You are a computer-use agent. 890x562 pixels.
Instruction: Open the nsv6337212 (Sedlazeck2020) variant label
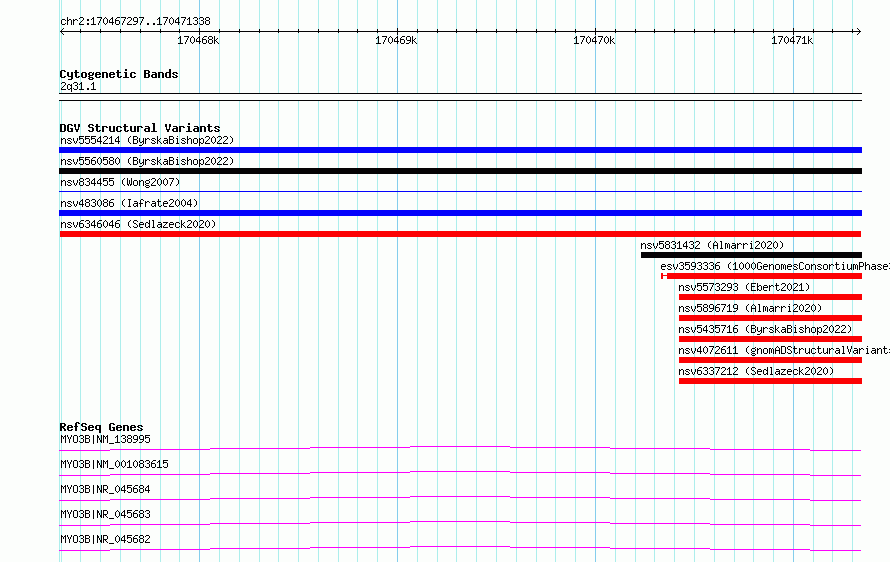[756, 371]
